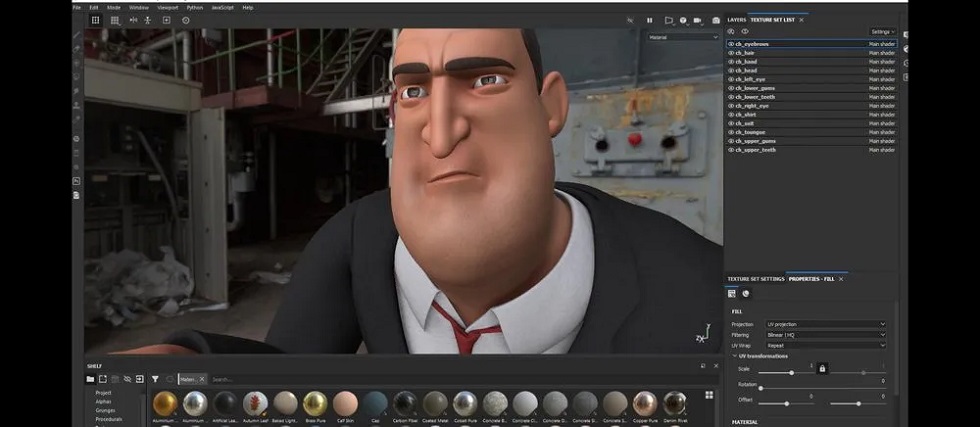Open the Viewport menu
The image size is (980, 427).
(167, 7)
